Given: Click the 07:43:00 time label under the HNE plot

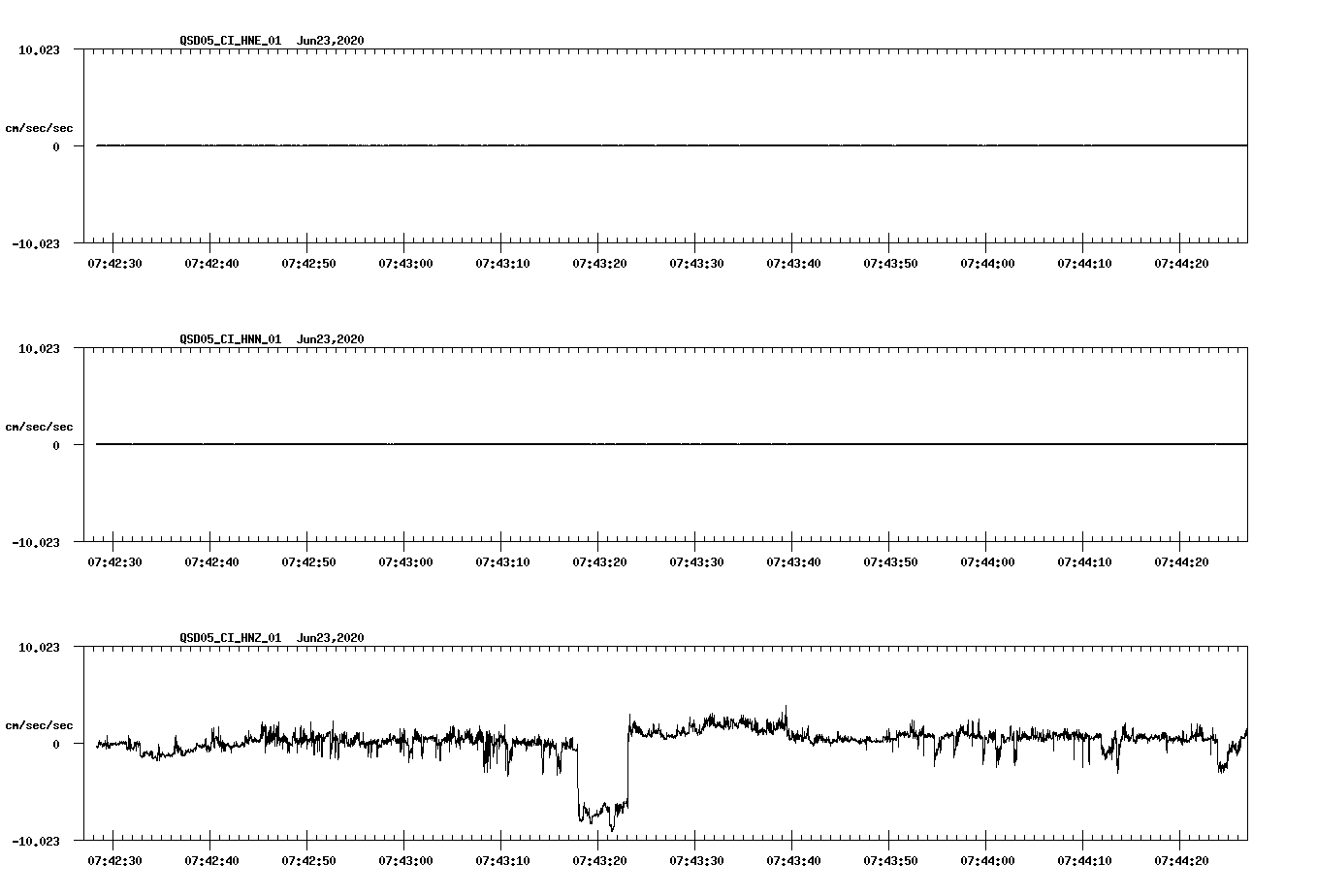Looking at the screenshot, I should (405, 263).
